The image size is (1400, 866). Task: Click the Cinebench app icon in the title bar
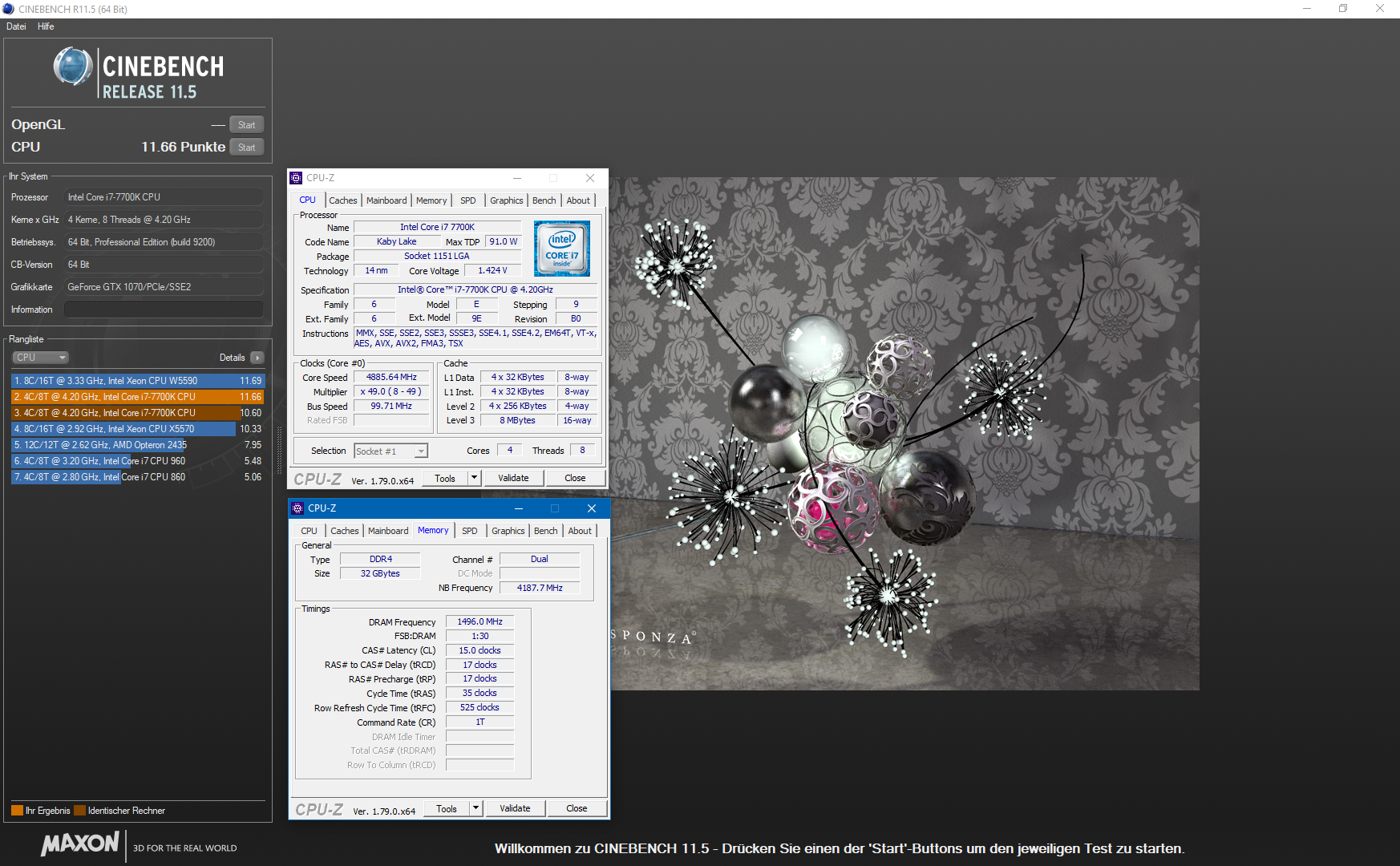(x=9, y=9)
